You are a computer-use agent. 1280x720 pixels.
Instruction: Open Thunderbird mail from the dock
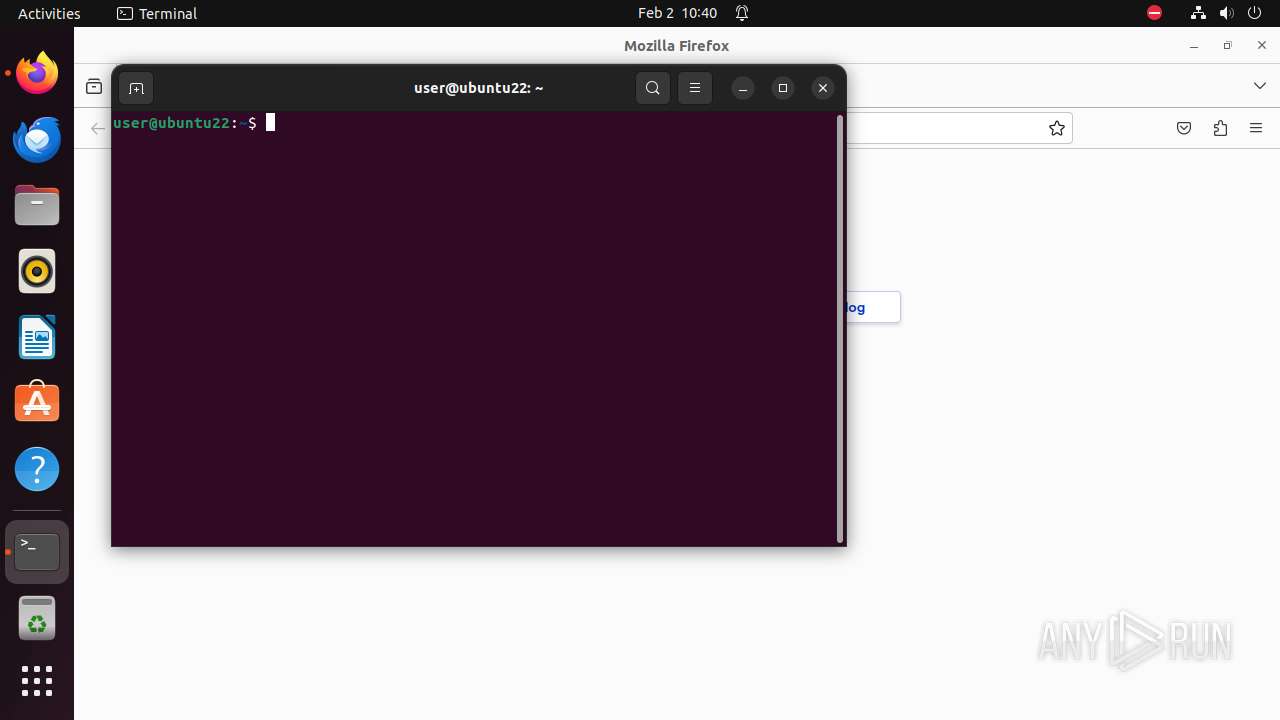coord(37,139)
